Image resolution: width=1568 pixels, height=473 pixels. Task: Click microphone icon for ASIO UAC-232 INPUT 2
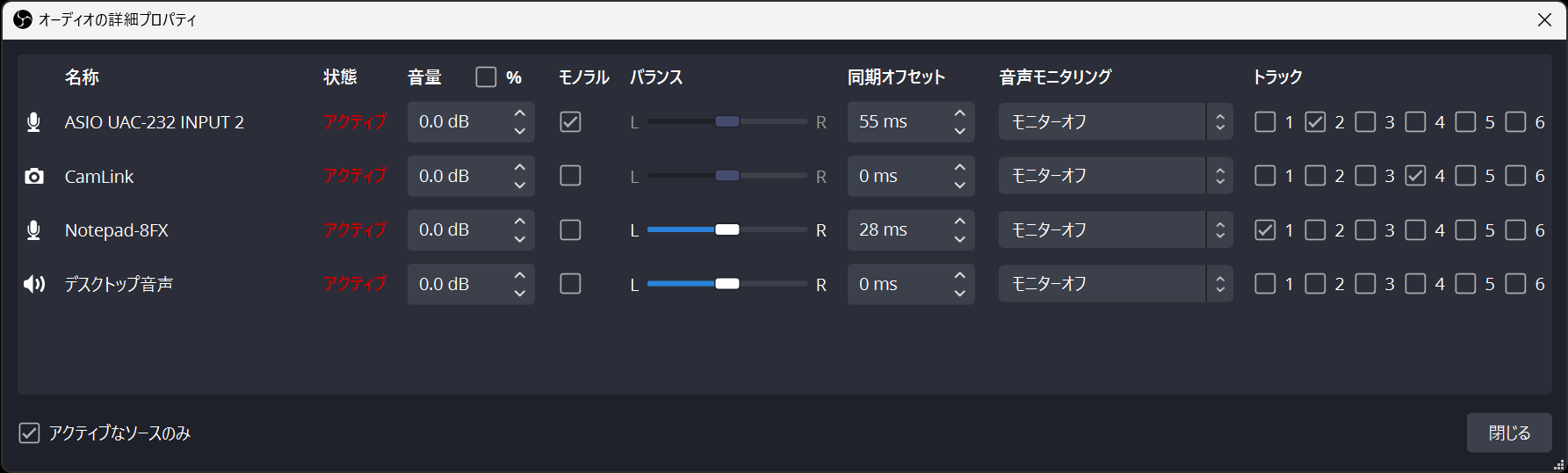point(33,122)
